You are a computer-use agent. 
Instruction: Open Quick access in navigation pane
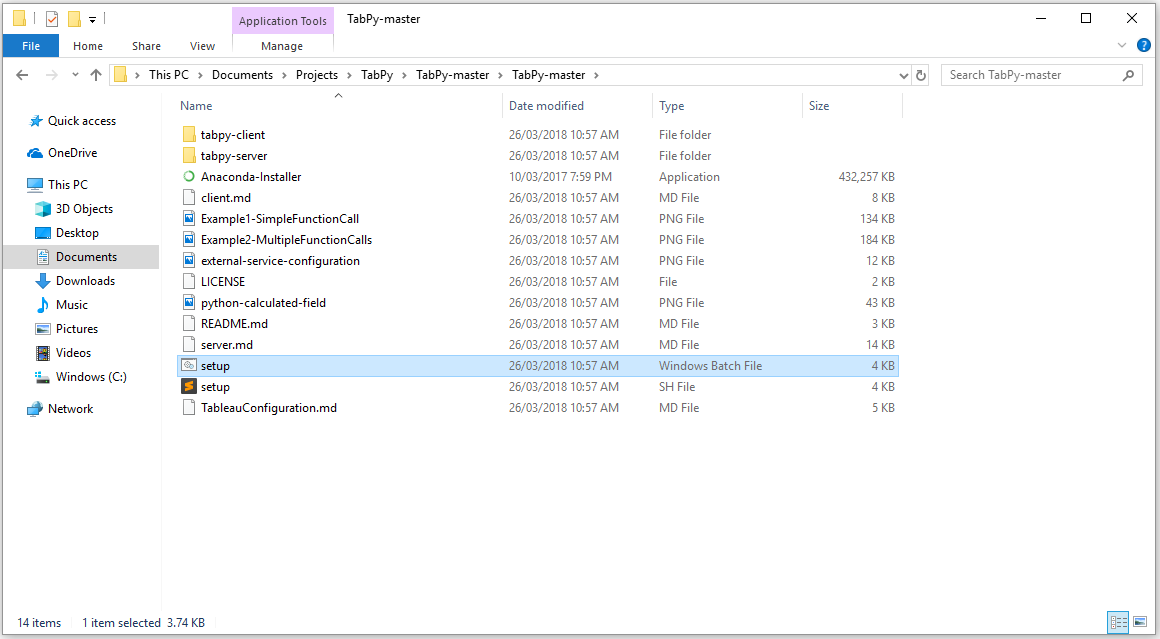tap(82, 121)
